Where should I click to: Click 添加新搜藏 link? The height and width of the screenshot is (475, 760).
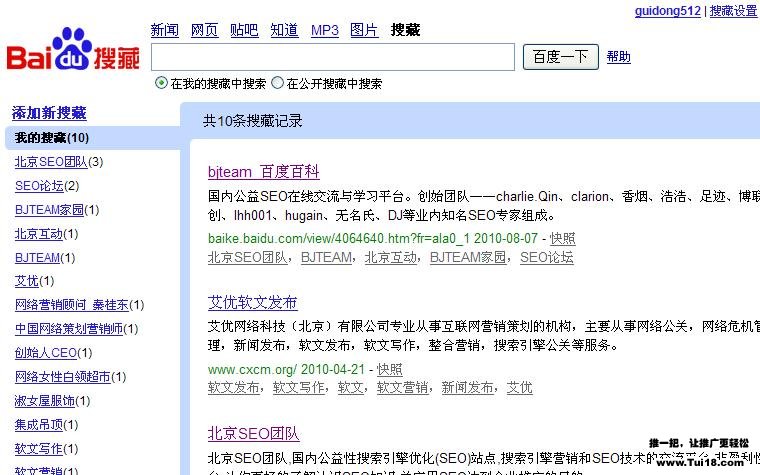pos(49,113)
